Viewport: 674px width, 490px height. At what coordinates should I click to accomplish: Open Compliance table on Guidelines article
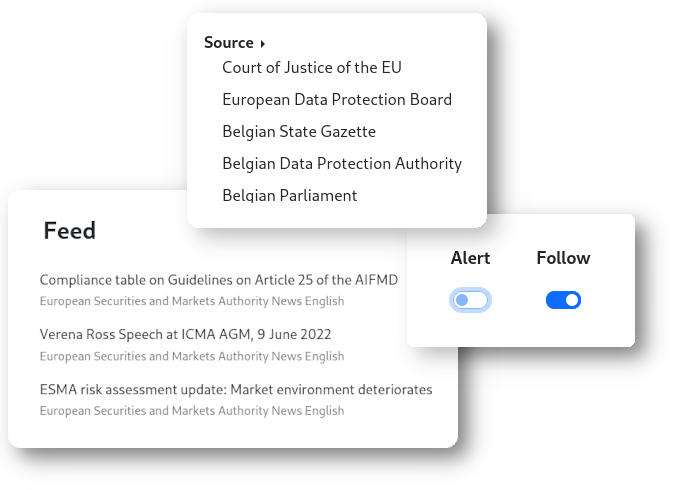(x=218, y=280)
